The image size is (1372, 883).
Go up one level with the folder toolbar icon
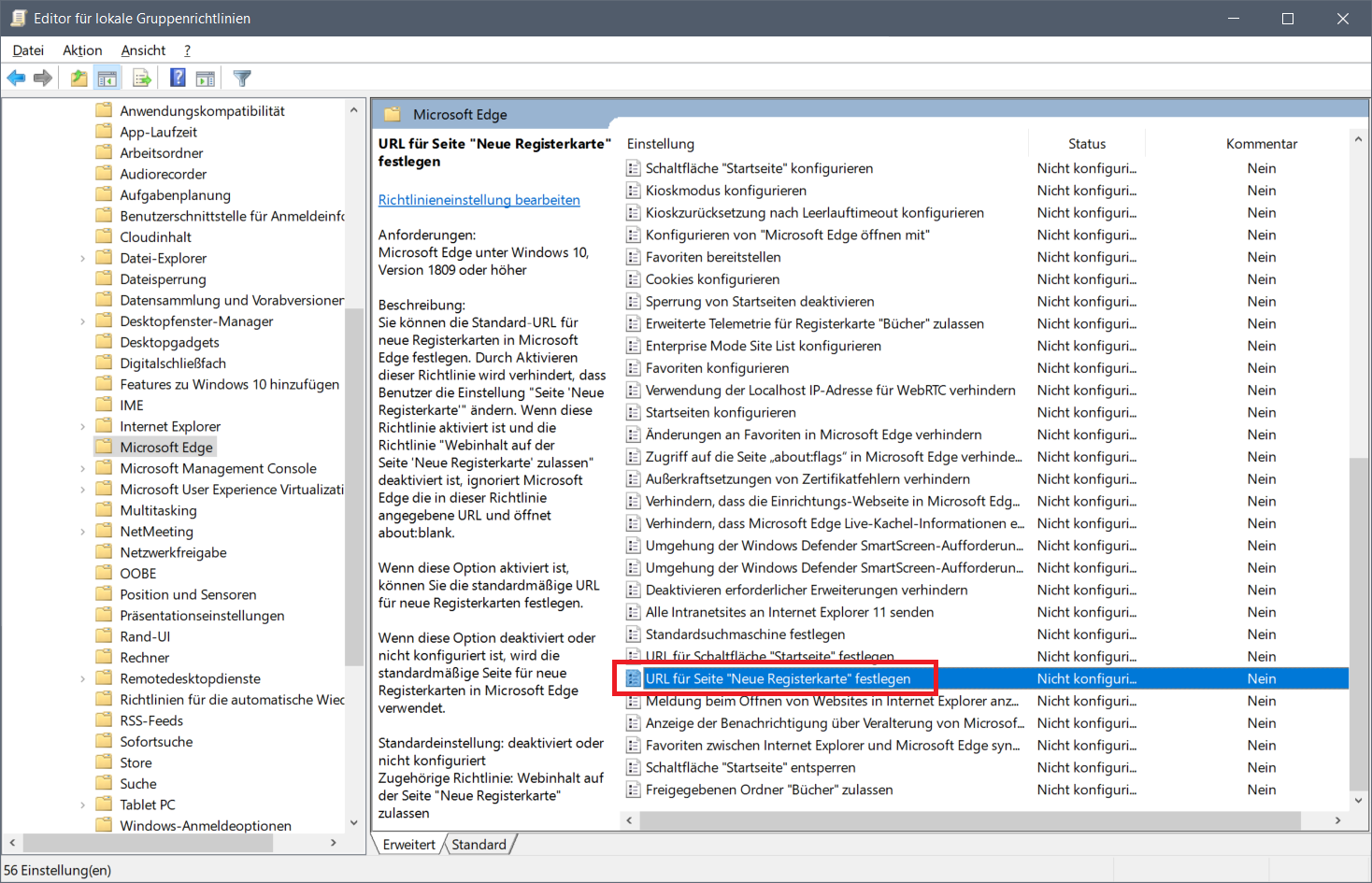[79, 78]
